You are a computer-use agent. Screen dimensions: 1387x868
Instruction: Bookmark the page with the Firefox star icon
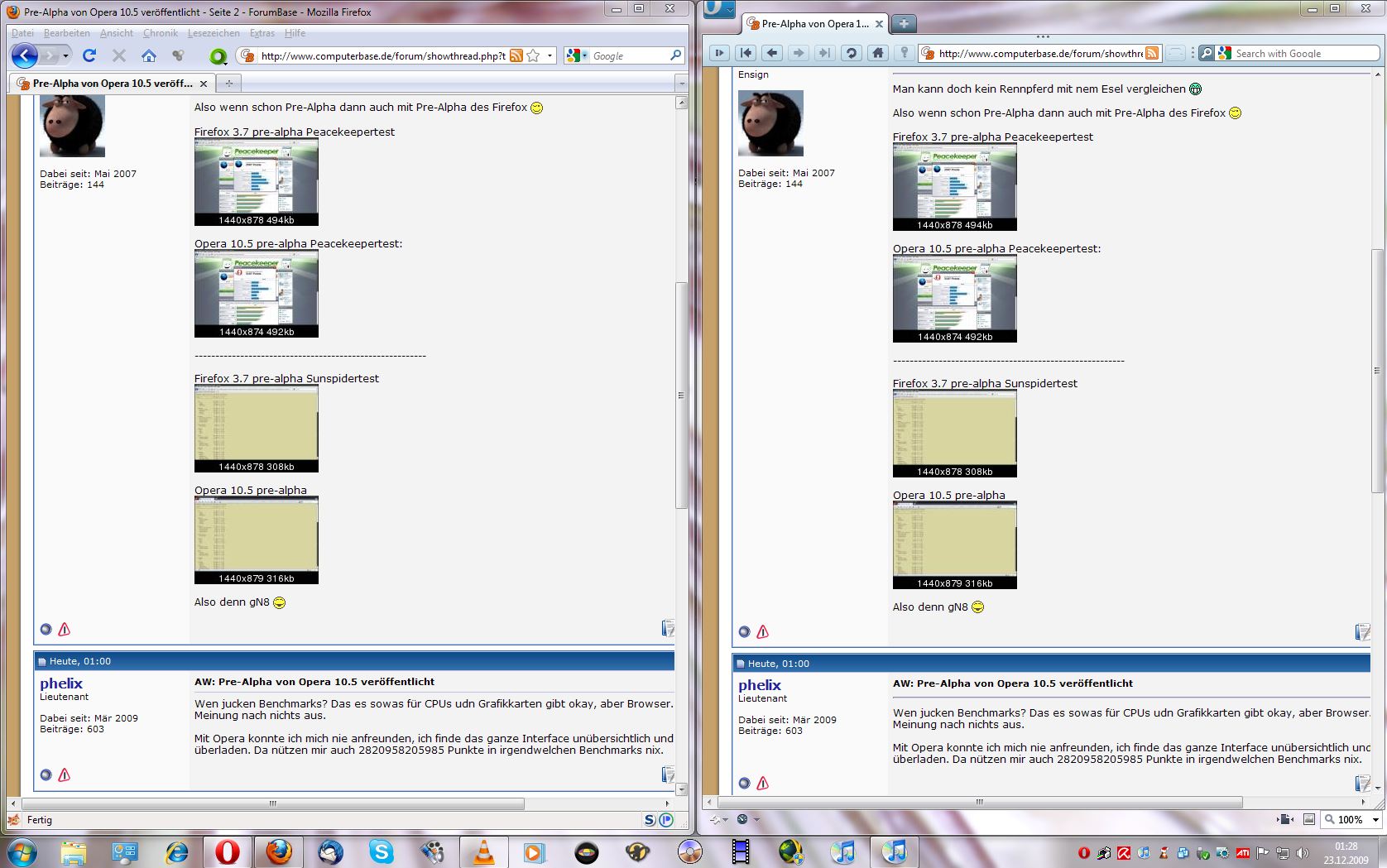(x=534, y=55)
